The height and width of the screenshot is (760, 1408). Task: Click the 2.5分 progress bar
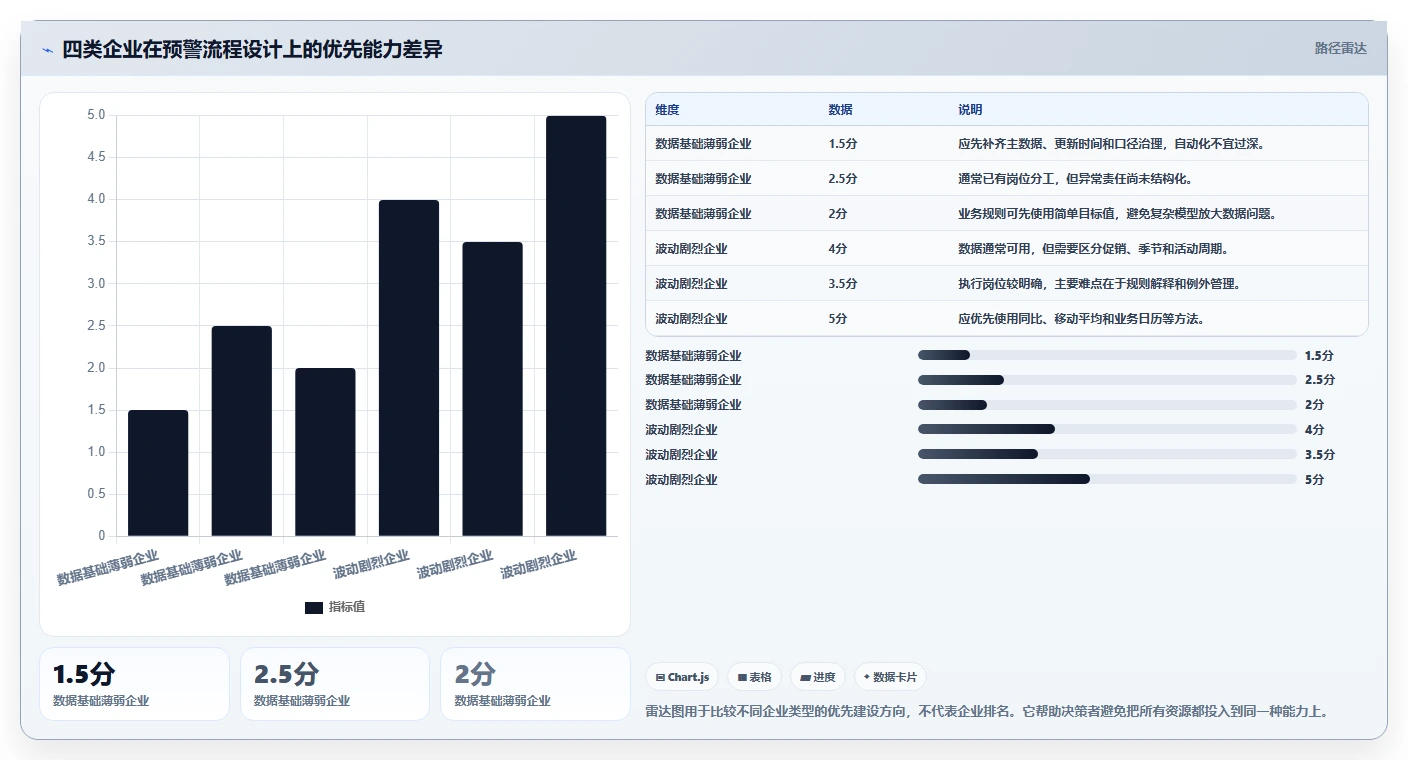click(1107, 380)
